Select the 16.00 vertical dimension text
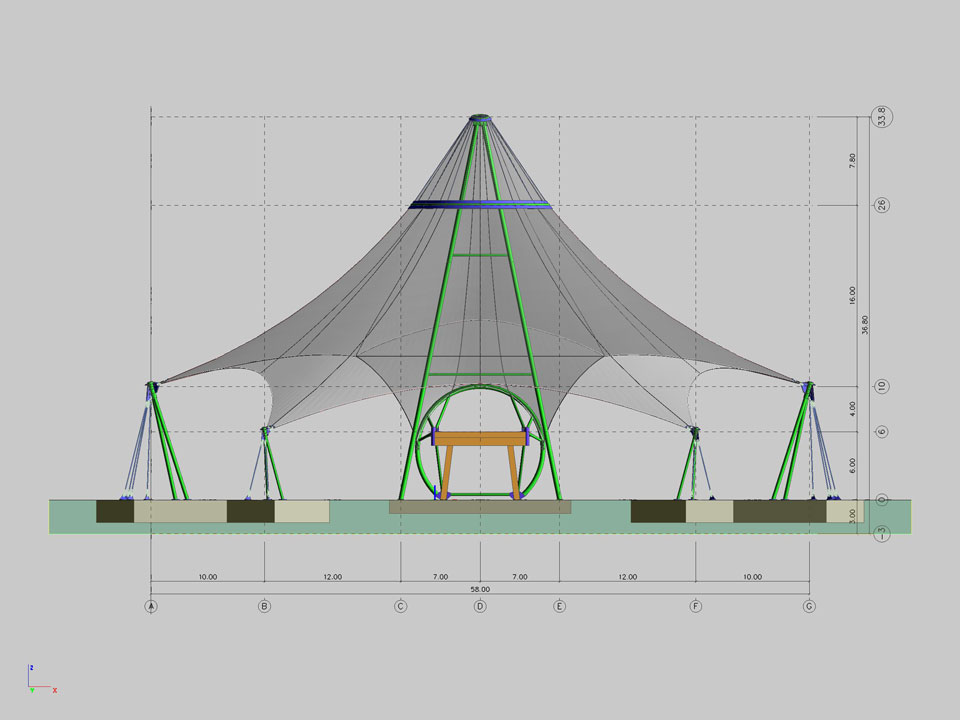 (x=852, y=296)
